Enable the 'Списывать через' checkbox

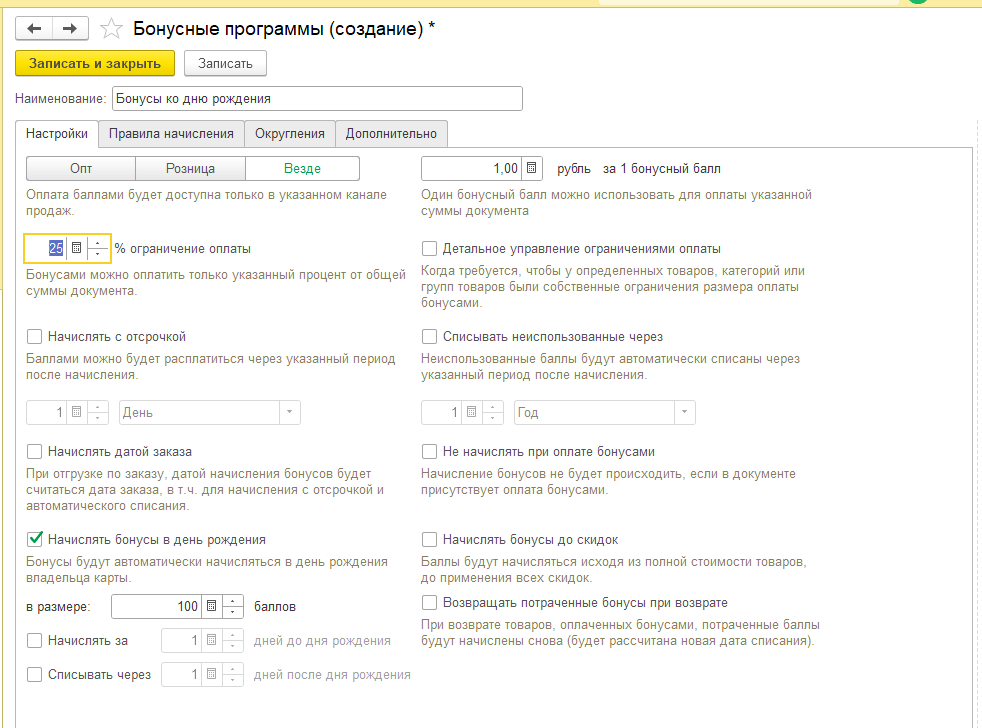pyautogui.click(x=34, y=674)
